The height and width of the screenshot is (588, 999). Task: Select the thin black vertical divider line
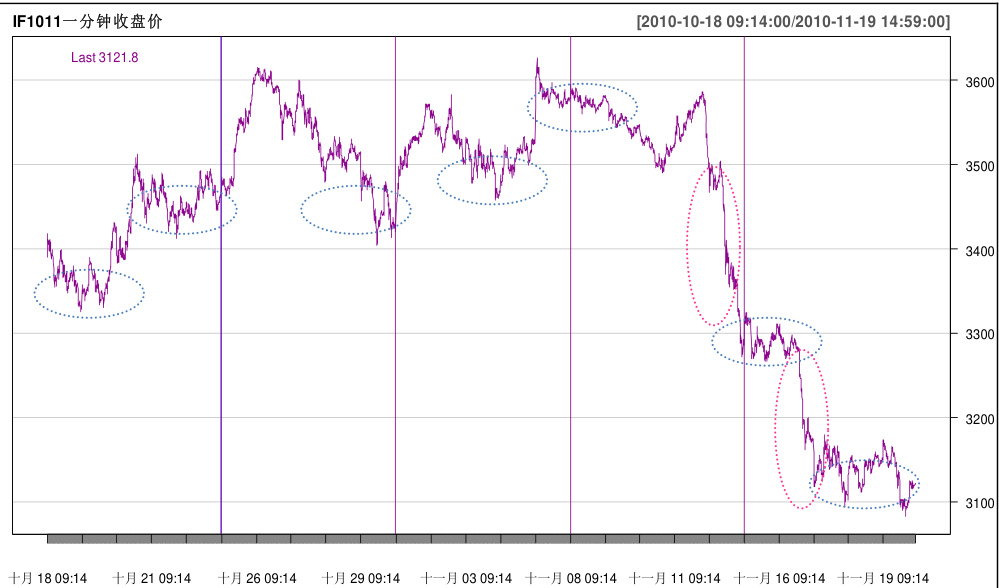pos(396,300)
